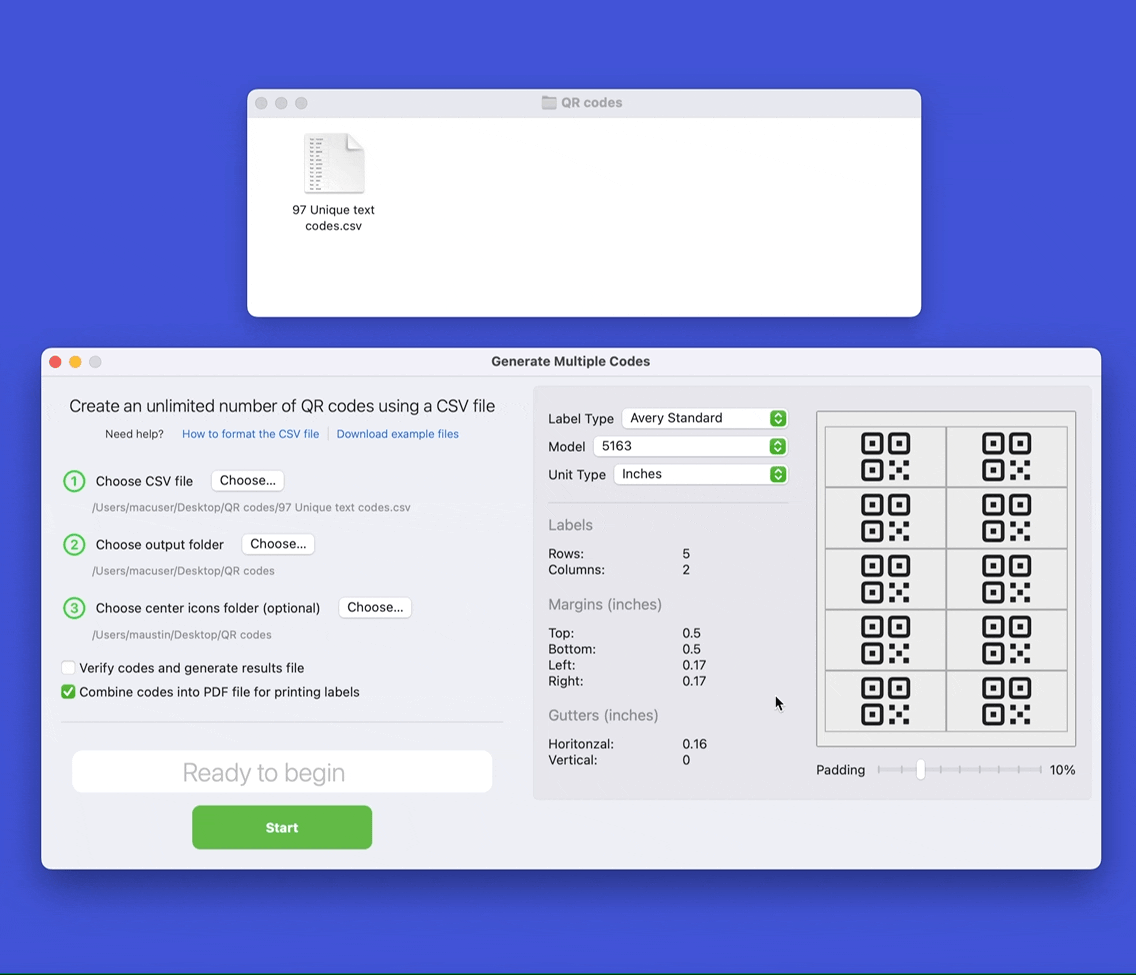Click Choose button for center icons folder
The width and height of the screenshot is (1136, 975).
pyautogui.click(x=375, y=607)
